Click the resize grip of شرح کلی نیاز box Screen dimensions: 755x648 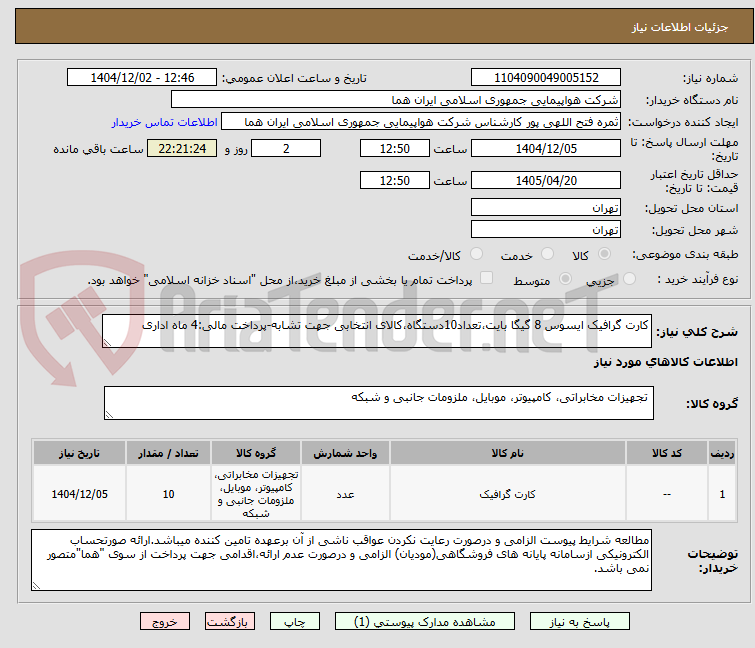tap(107, 343)
